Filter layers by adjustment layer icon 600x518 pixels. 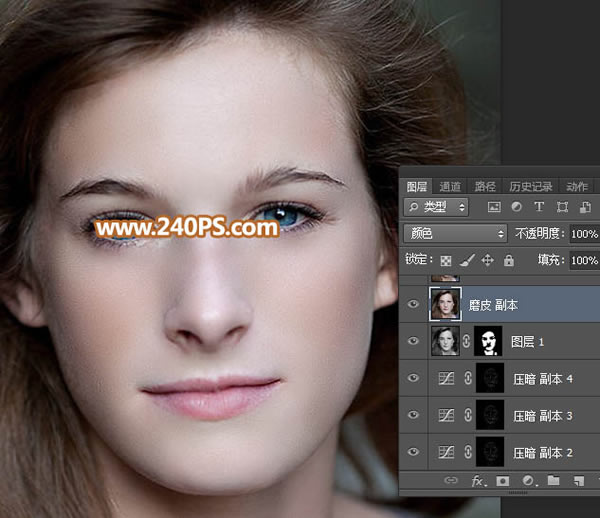pos(517,207)
